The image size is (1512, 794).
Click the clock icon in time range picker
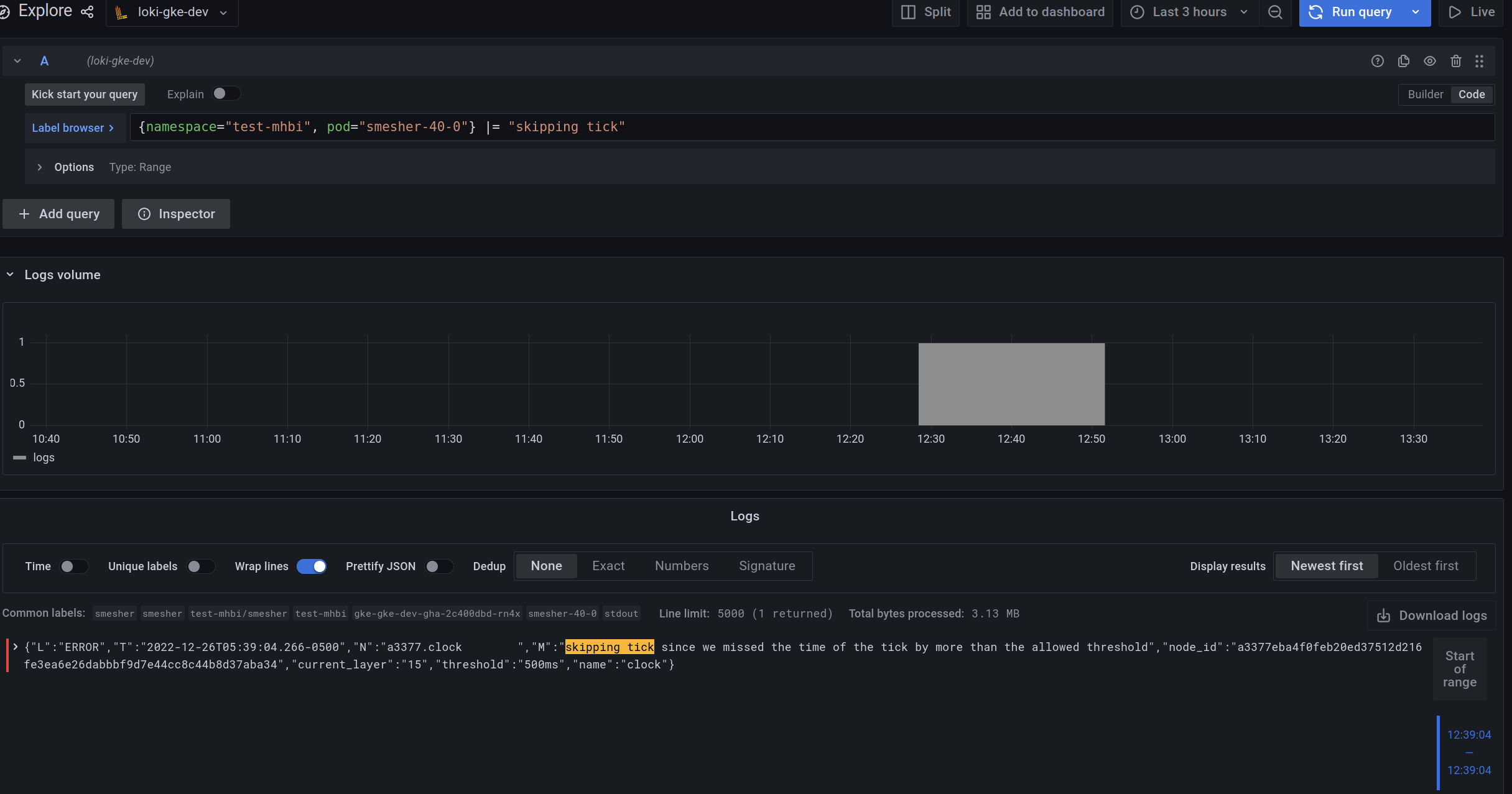pyautogui.click(x=1138, y=12)
